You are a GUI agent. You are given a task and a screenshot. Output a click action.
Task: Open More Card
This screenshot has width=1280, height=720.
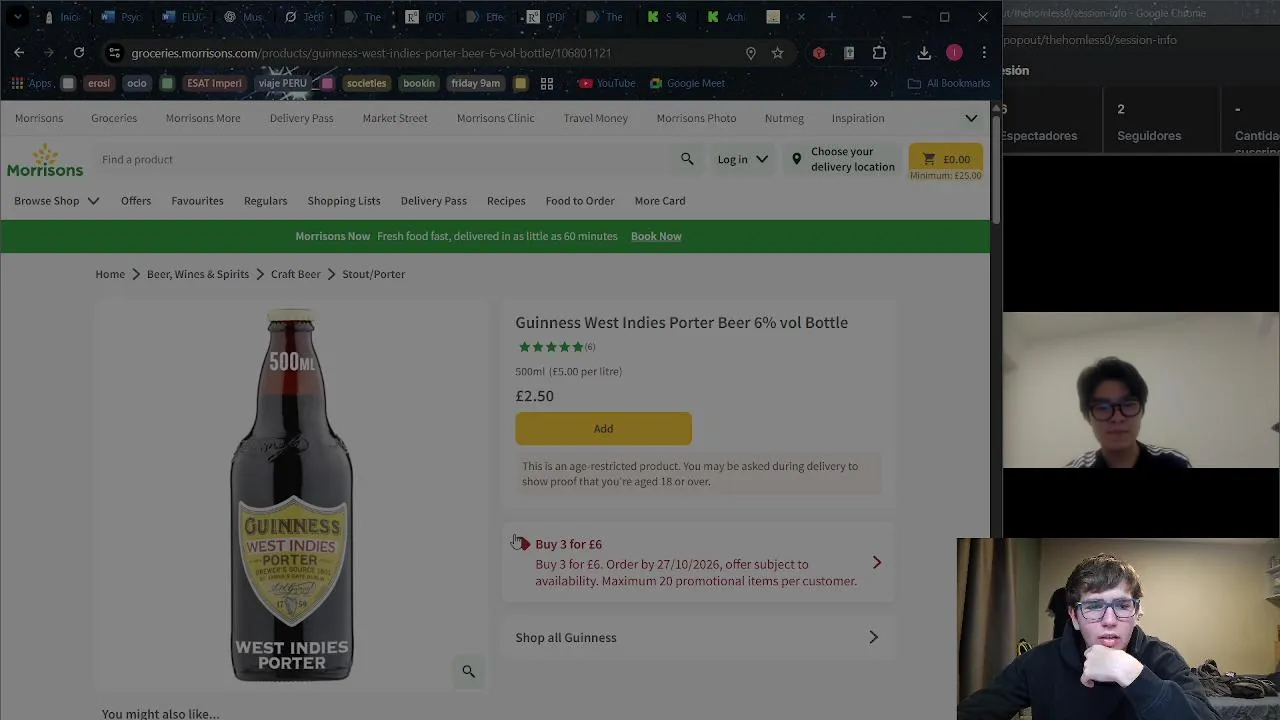pyautogui.click(x=660, y=200)
